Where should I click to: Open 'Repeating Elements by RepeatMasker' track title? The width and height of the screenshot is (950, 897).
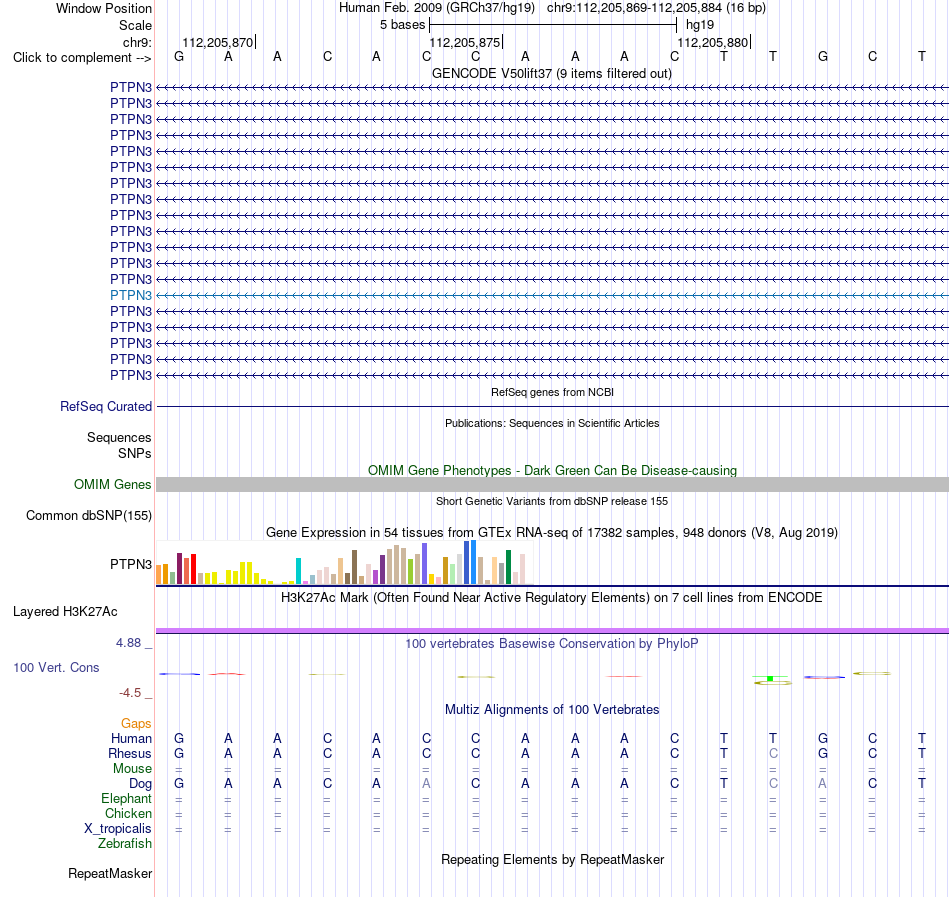552,860
